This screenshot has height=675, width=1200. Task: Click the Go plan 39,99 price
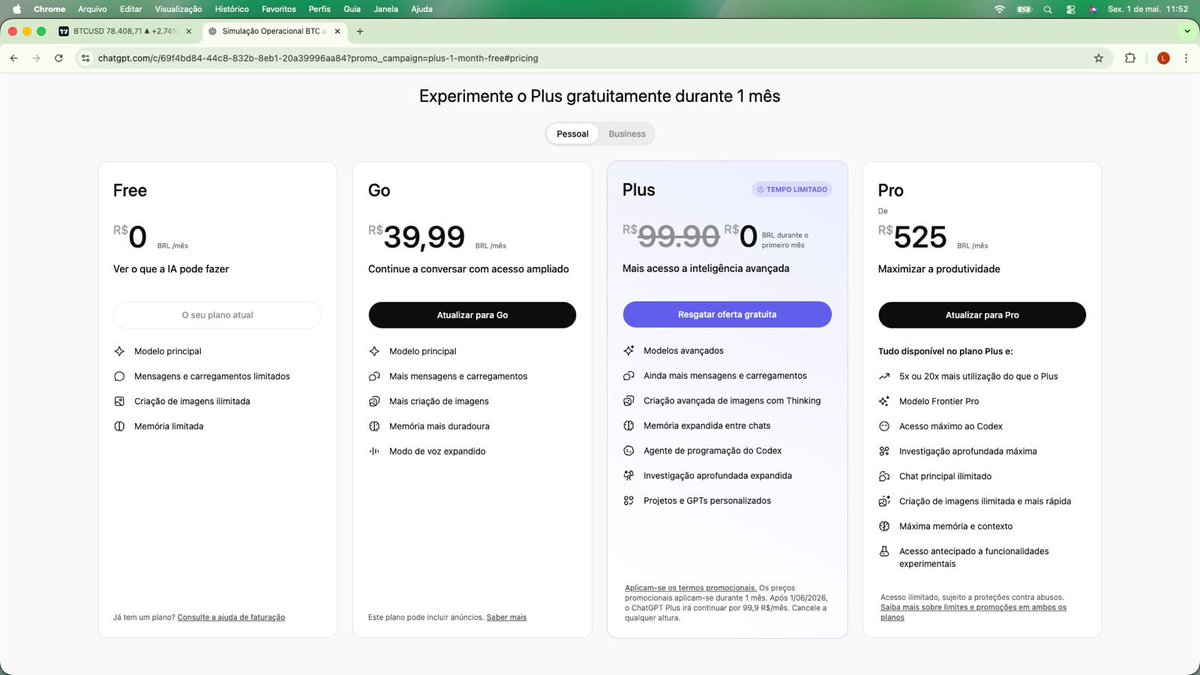(x=424, y=237)
